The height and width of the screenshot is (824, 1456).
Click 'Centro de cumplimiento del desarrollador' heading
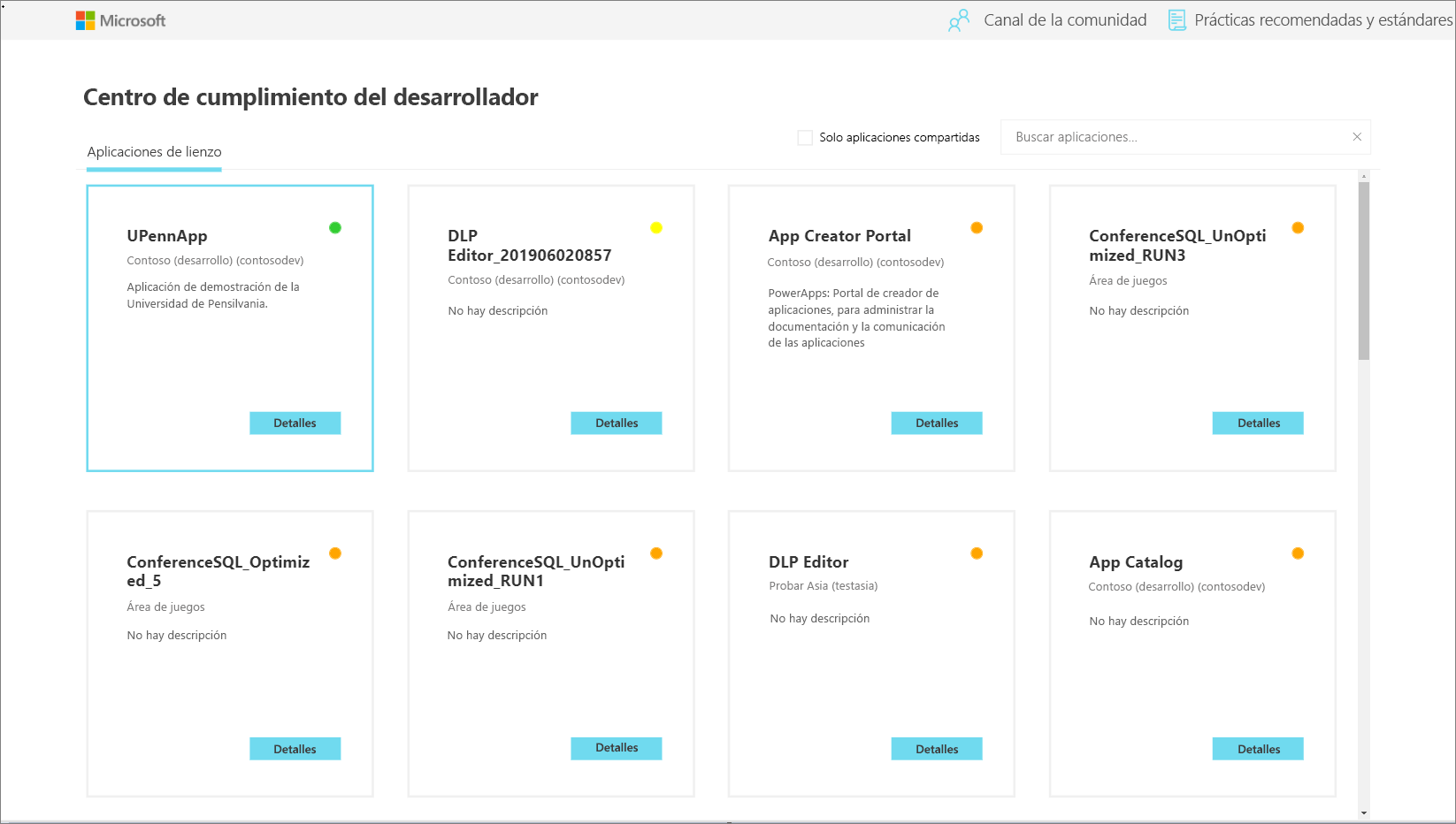tap(310, 97)
